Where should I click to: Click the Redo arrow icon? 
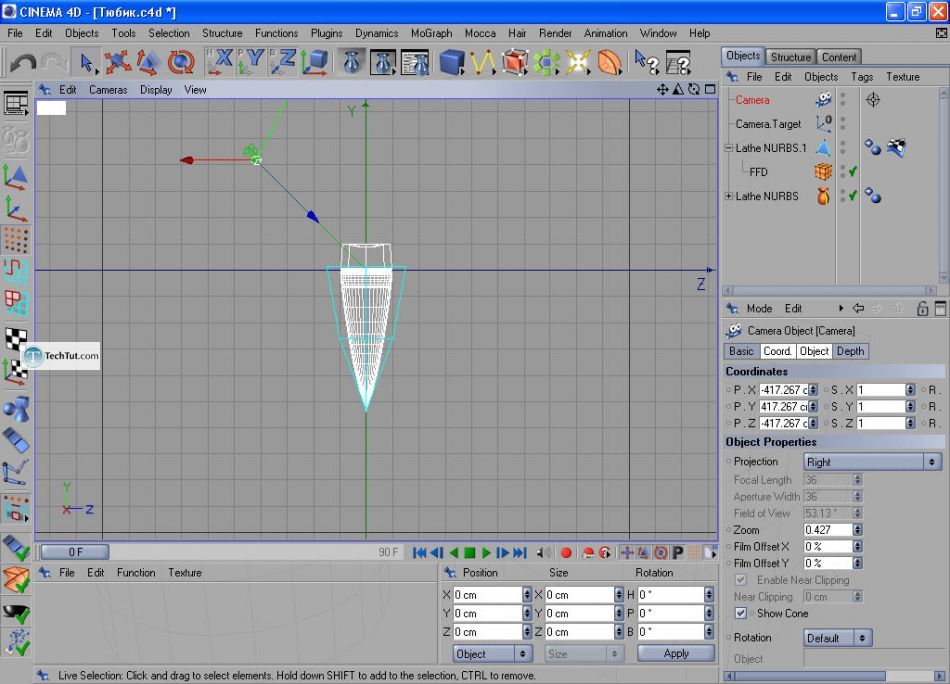(x=55, y=62)
